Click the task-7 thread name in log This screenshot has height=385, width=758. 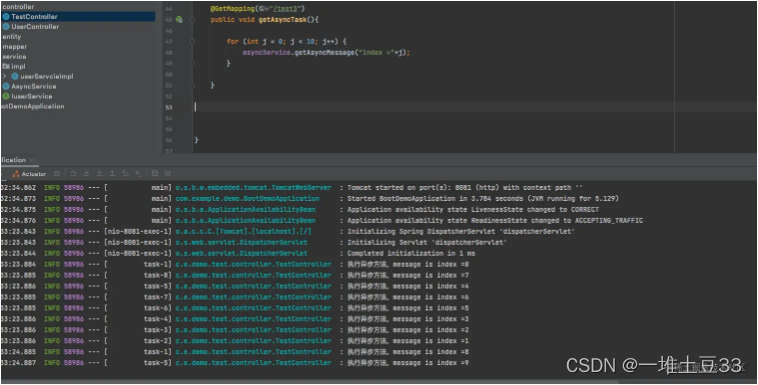pos(157,297)
